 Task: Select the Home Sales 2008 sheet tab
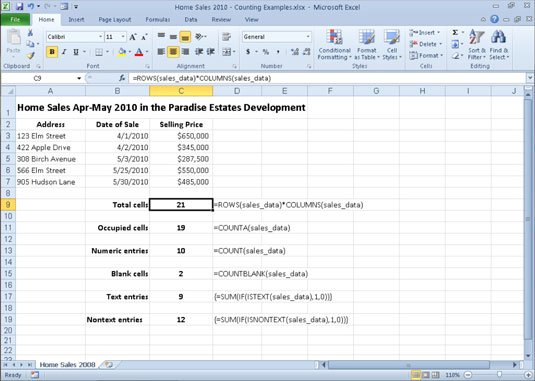click(x=67, y=365)
